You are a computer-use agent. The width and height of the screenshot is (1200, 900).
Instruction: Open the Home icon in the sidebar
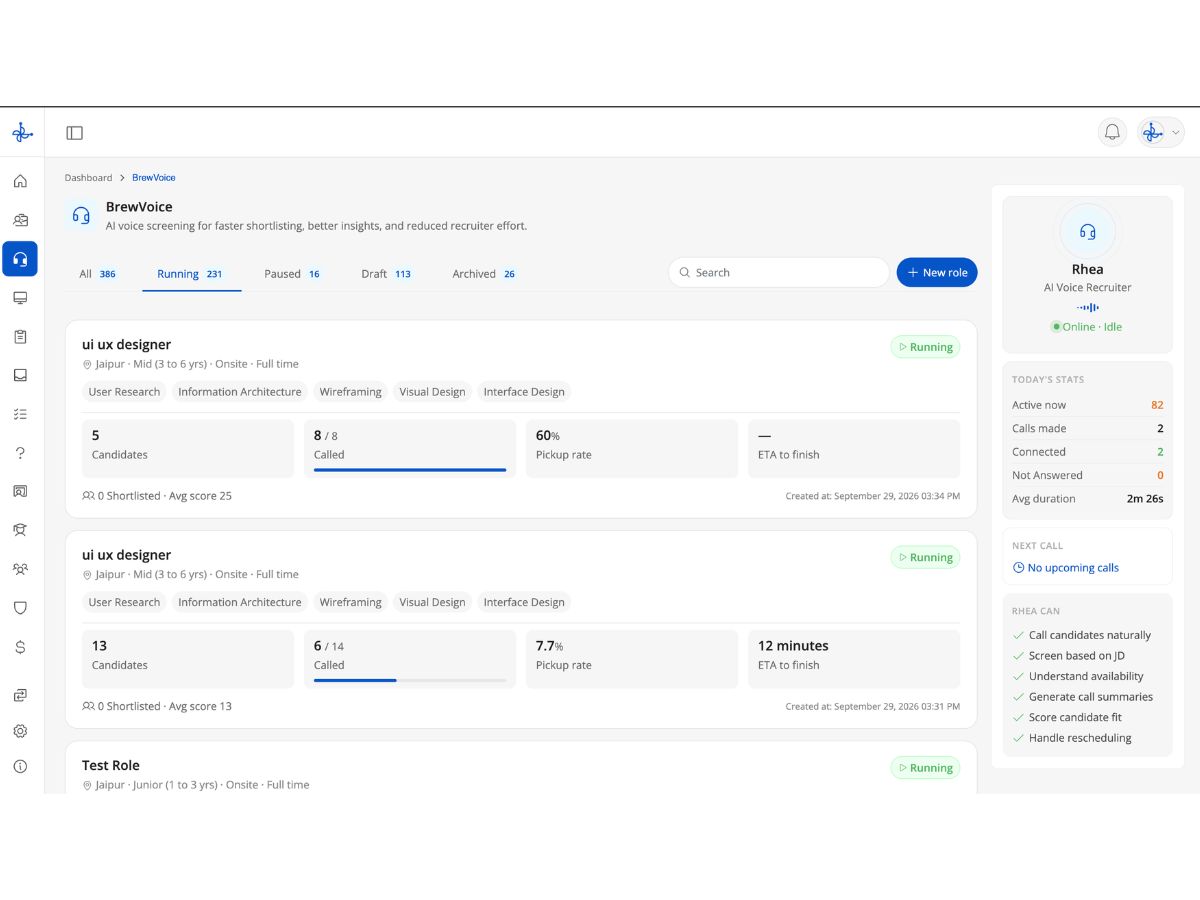point(20,181)
